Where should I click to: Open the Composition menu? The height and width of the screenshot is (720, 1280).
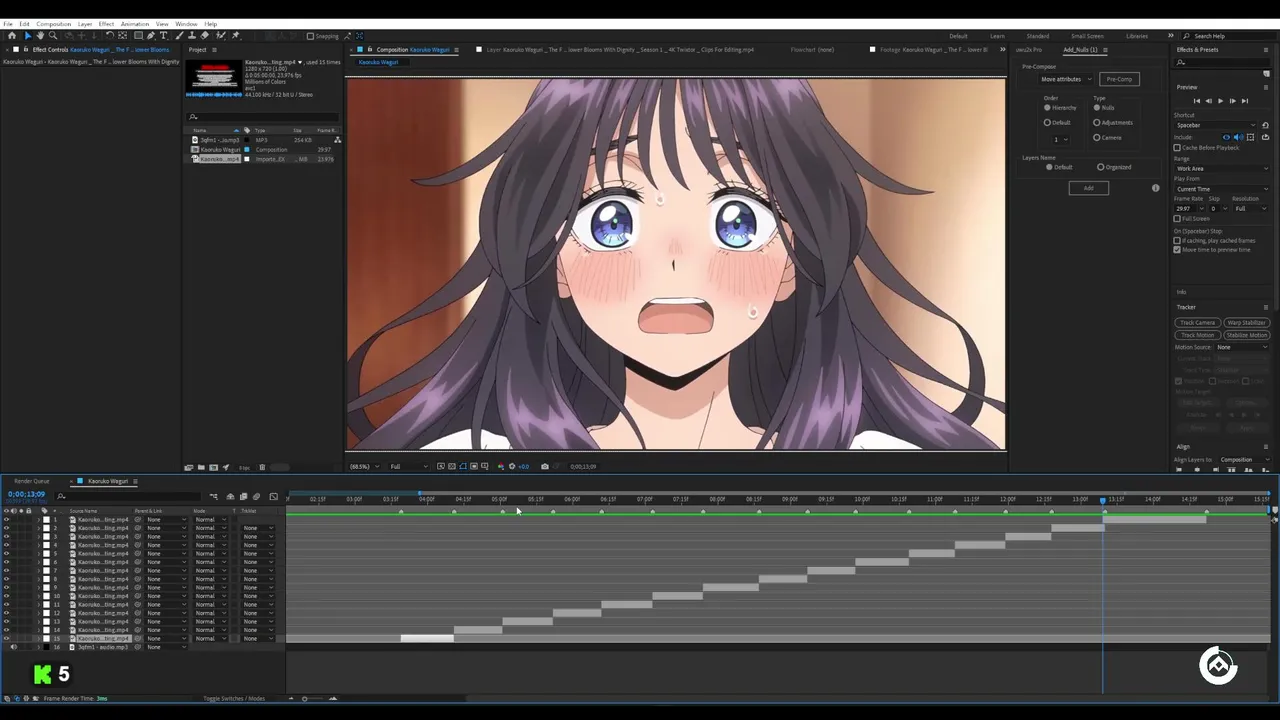pos(53,24)
